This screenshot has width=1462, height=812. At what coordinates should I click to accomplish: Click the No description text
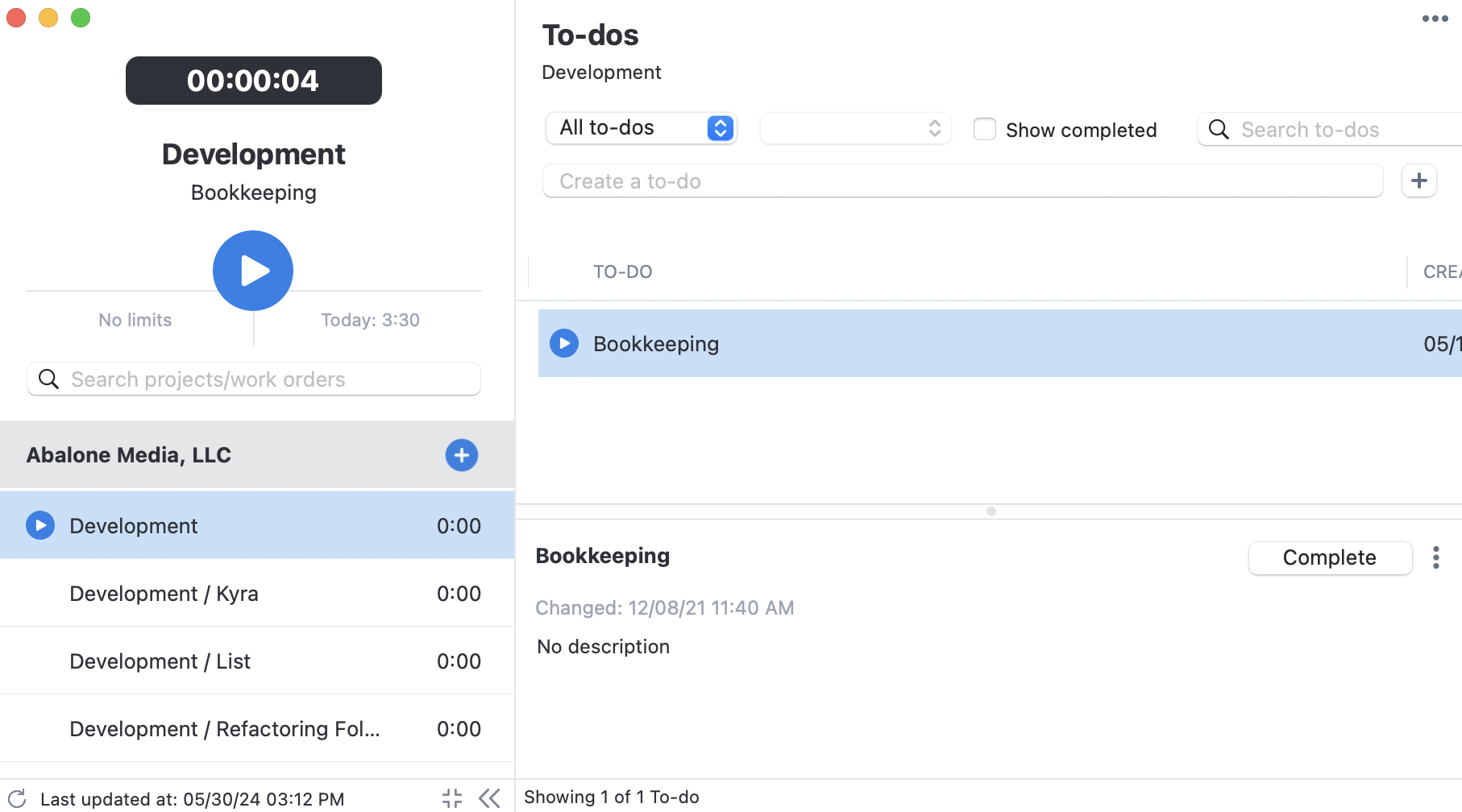(604, 646)
